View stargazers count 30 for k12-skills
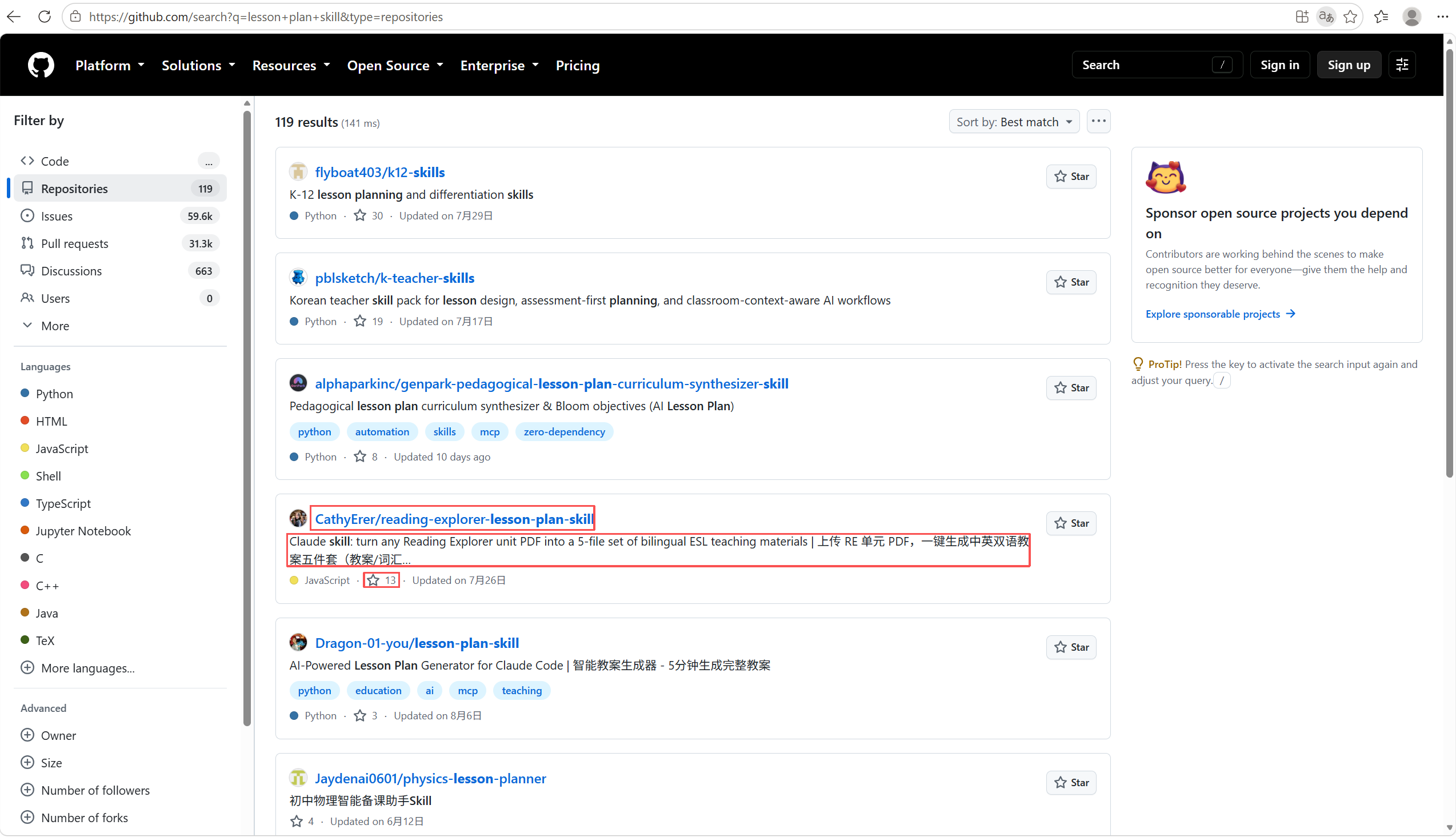Viewport: 1456px width, 837px height. (369, 215)
